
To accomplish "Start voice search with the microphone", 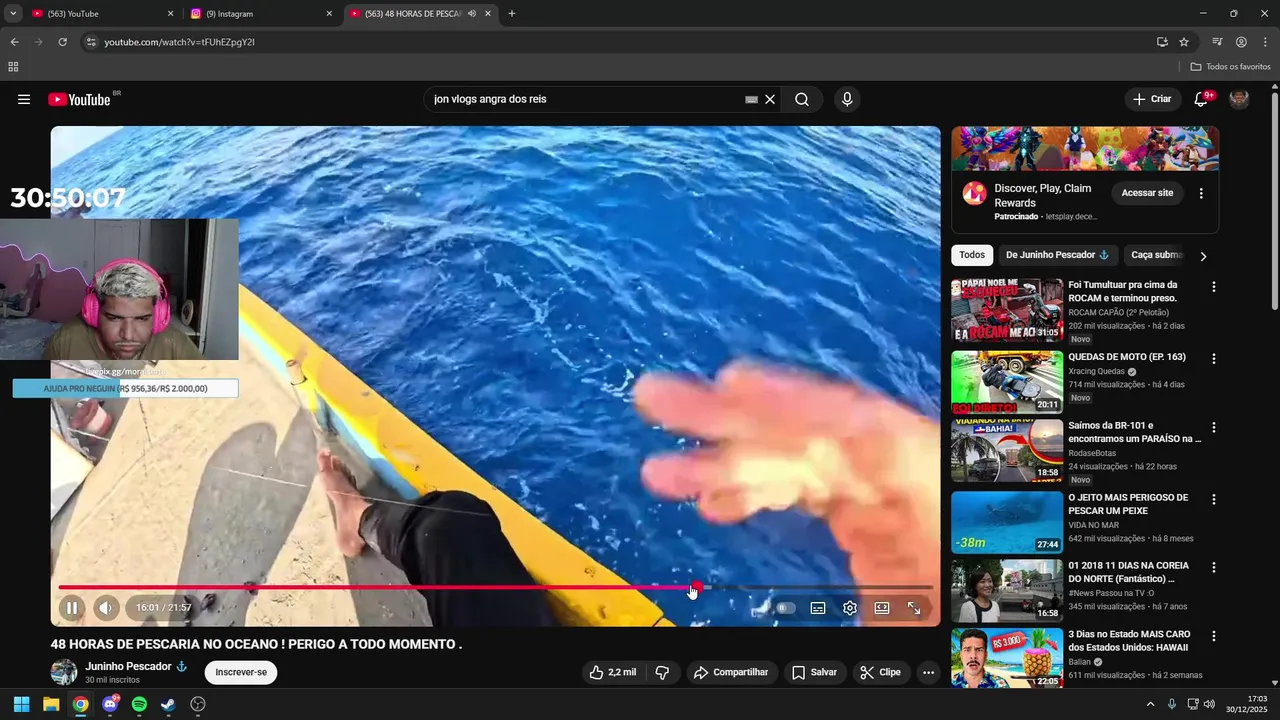I will coord(847,99).
